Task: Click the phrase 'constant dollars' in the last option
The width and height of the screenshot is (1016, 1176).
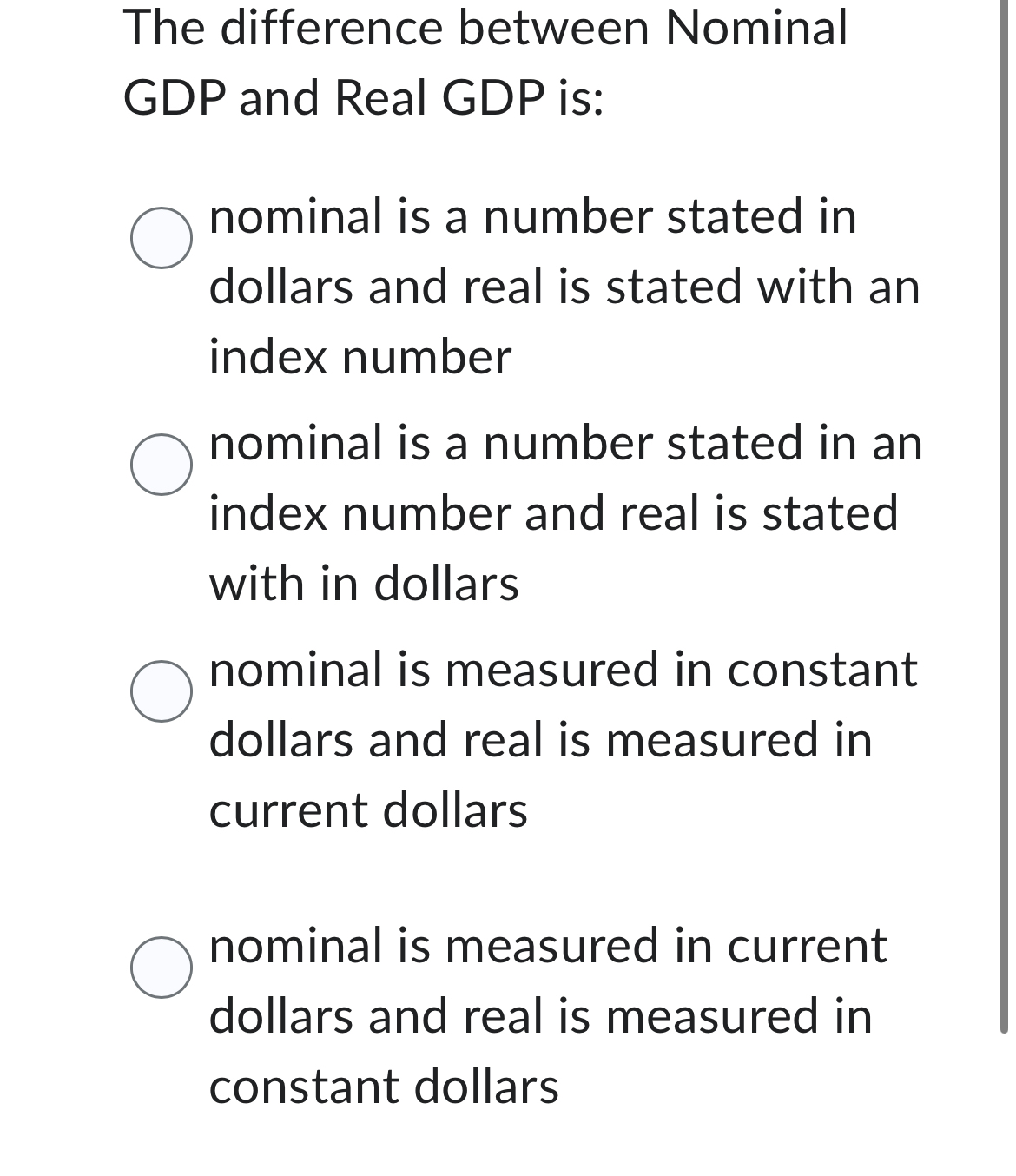Action: [382, 1086]
